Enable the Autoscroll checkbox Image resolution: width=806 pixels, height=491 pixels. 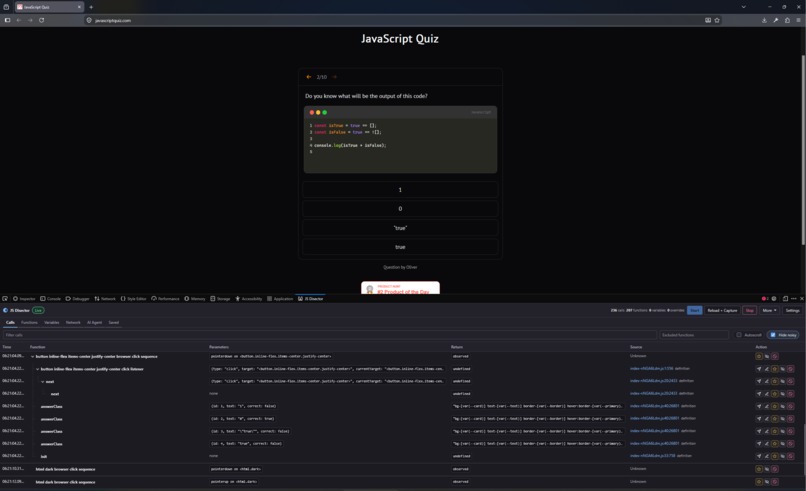[739, 335]
